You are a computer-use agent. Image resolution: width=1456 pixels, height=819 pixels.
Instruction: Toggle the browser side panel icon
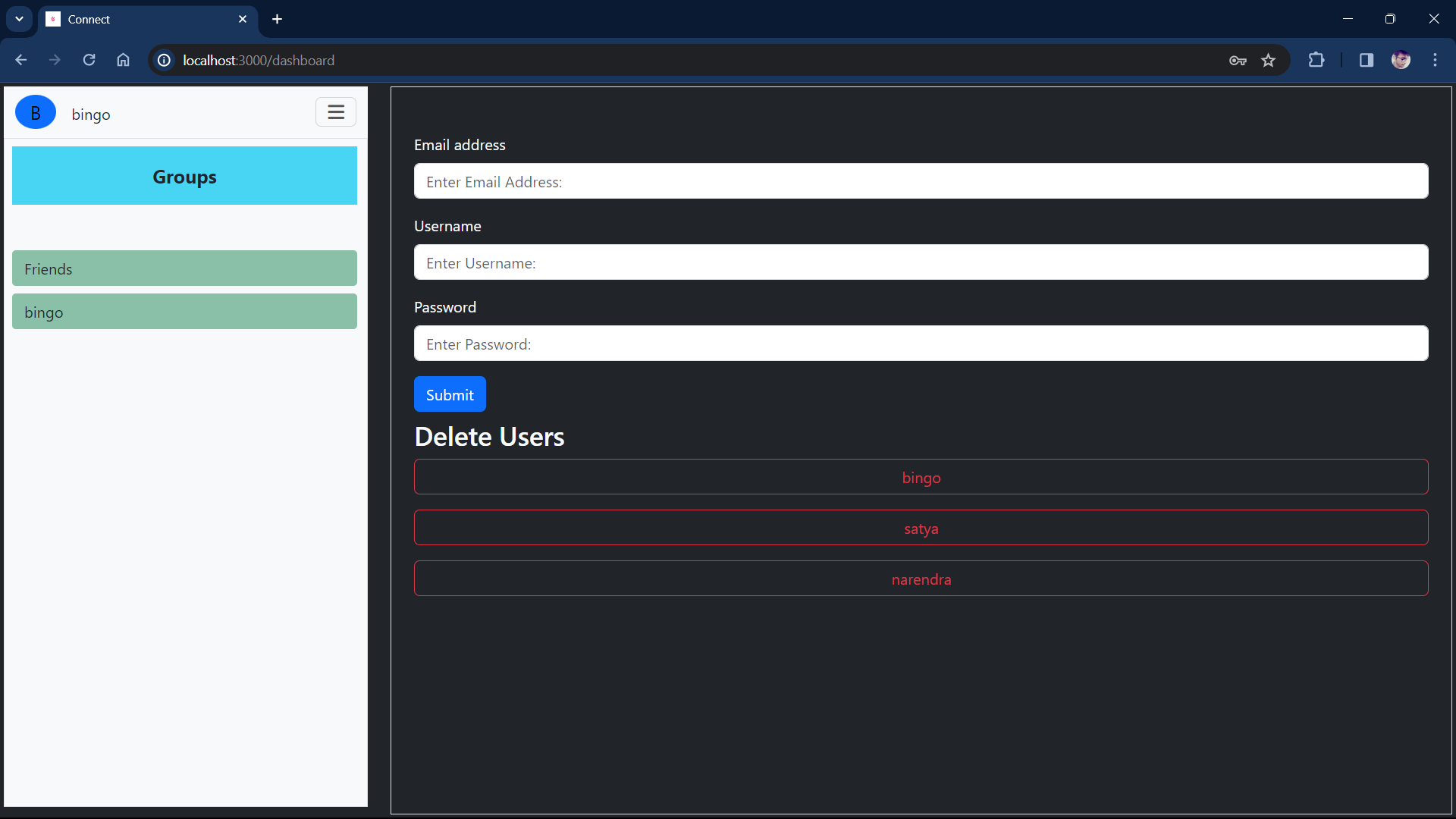click(1366, 60)
